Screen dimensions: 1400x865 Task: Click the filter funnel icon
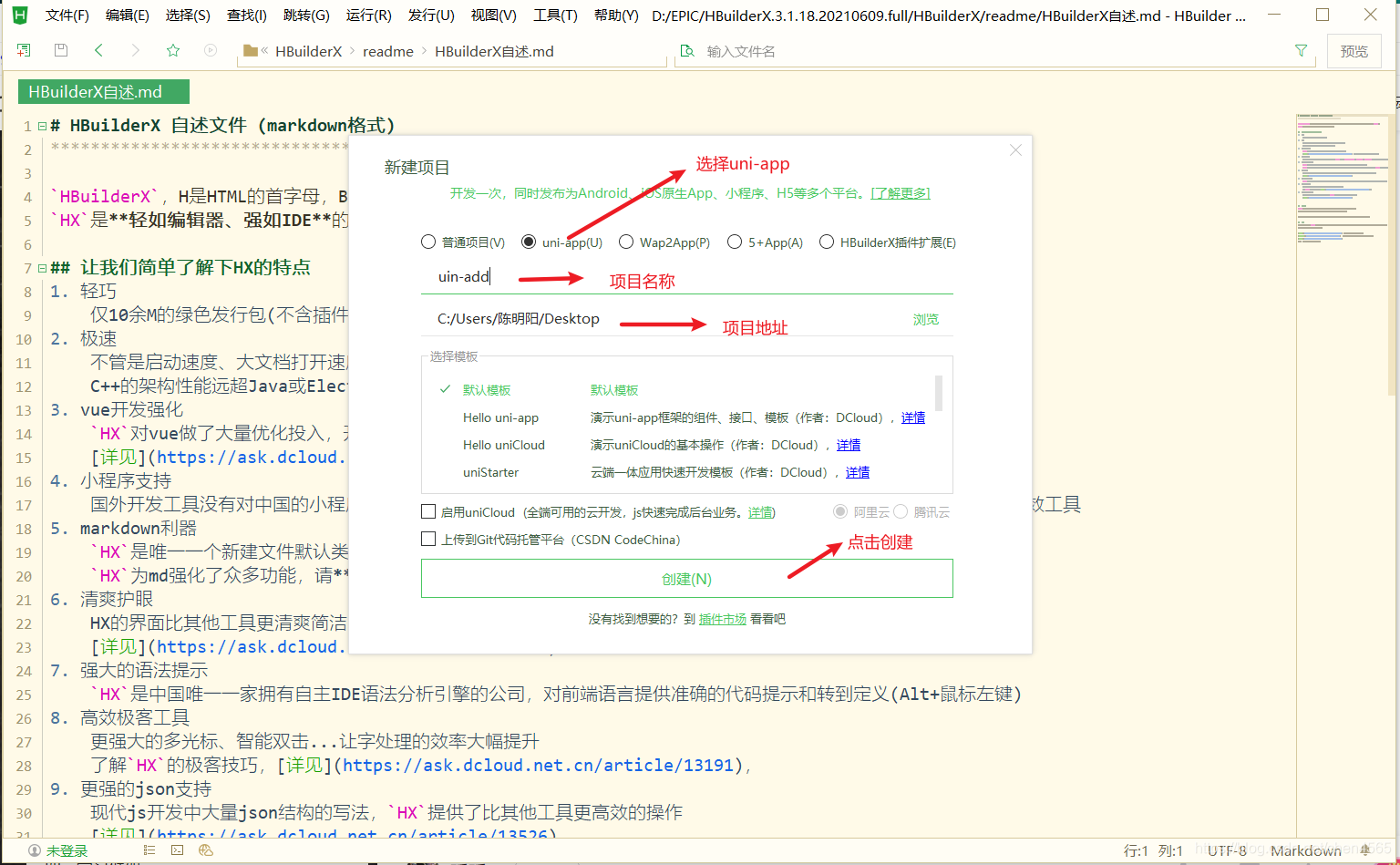pos(1302,51)
